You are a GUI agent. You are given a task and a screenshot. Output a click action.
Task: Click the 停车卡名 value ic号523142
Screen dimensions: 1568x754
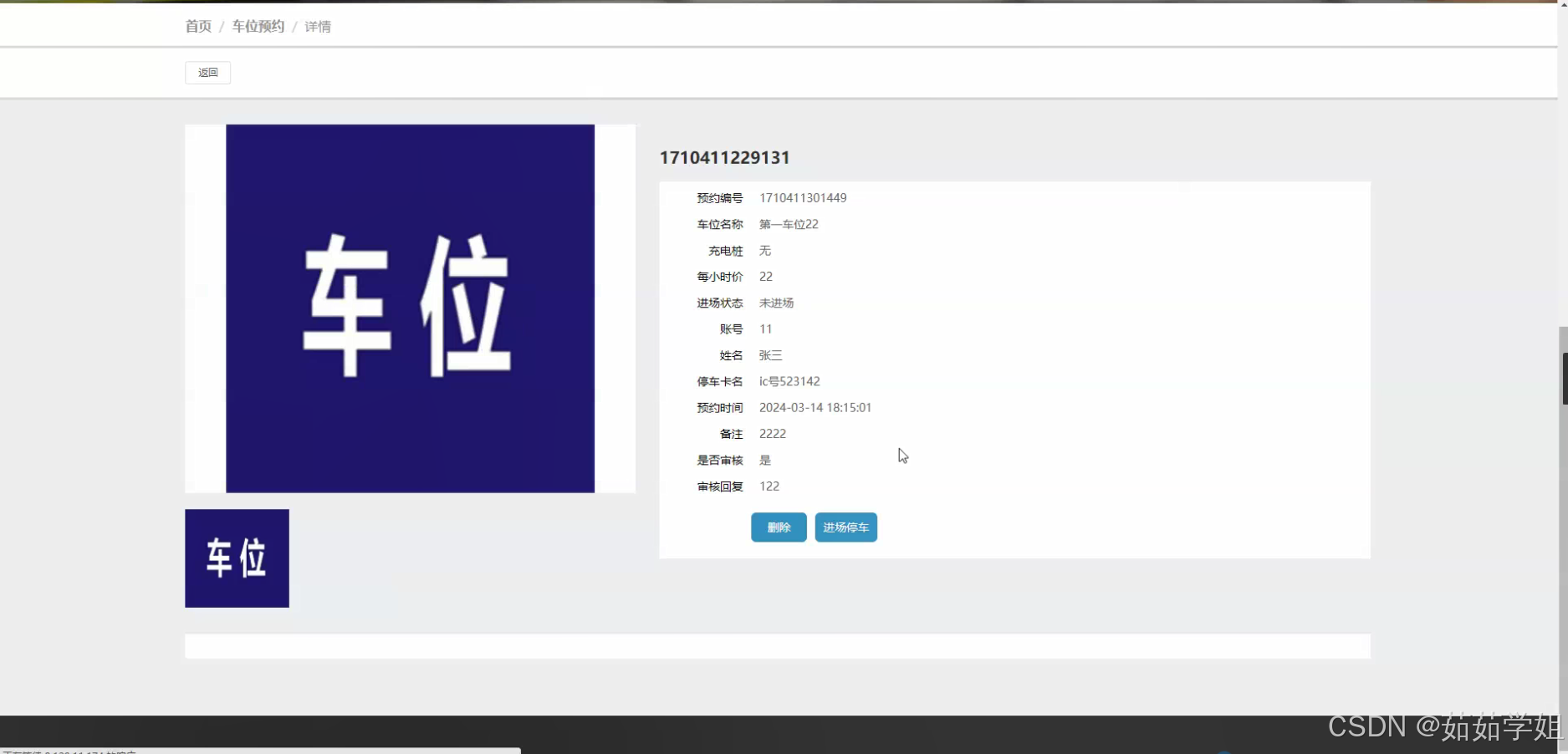coord(789,381)
